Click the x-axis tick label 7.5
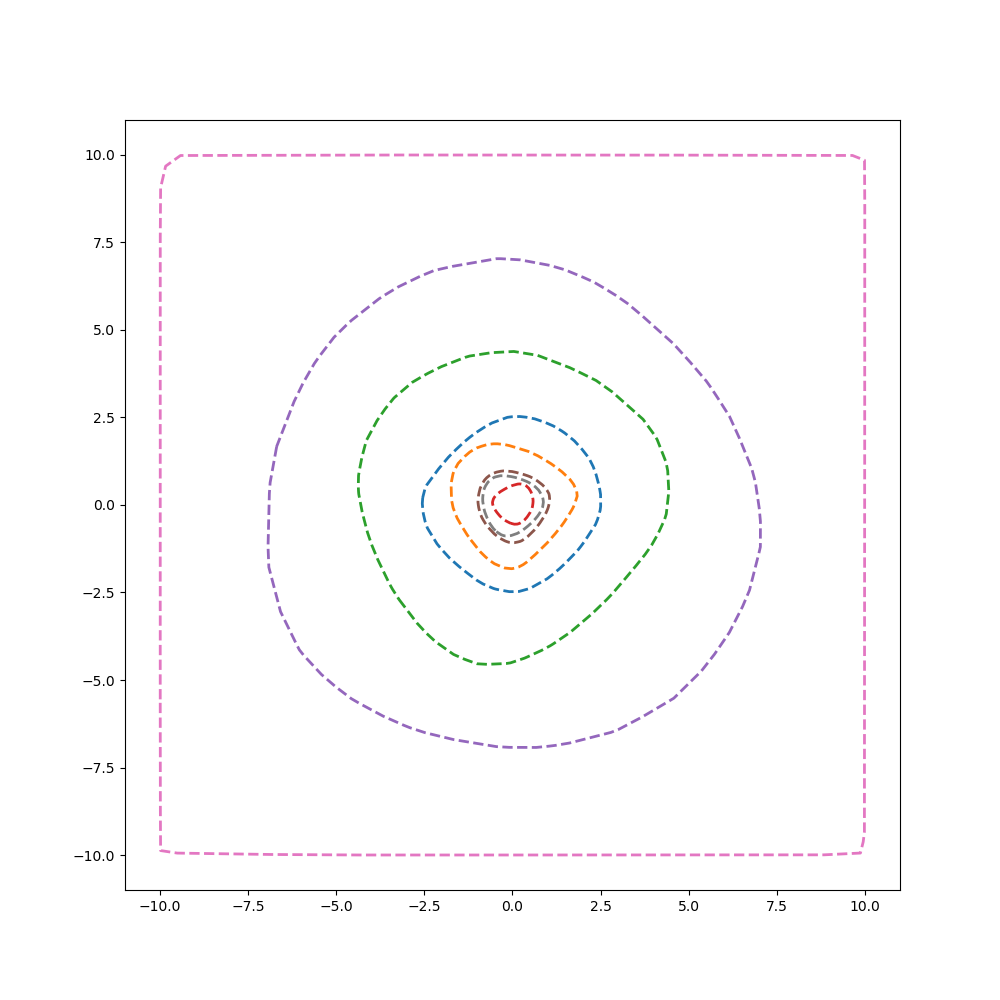 [777, 906]
